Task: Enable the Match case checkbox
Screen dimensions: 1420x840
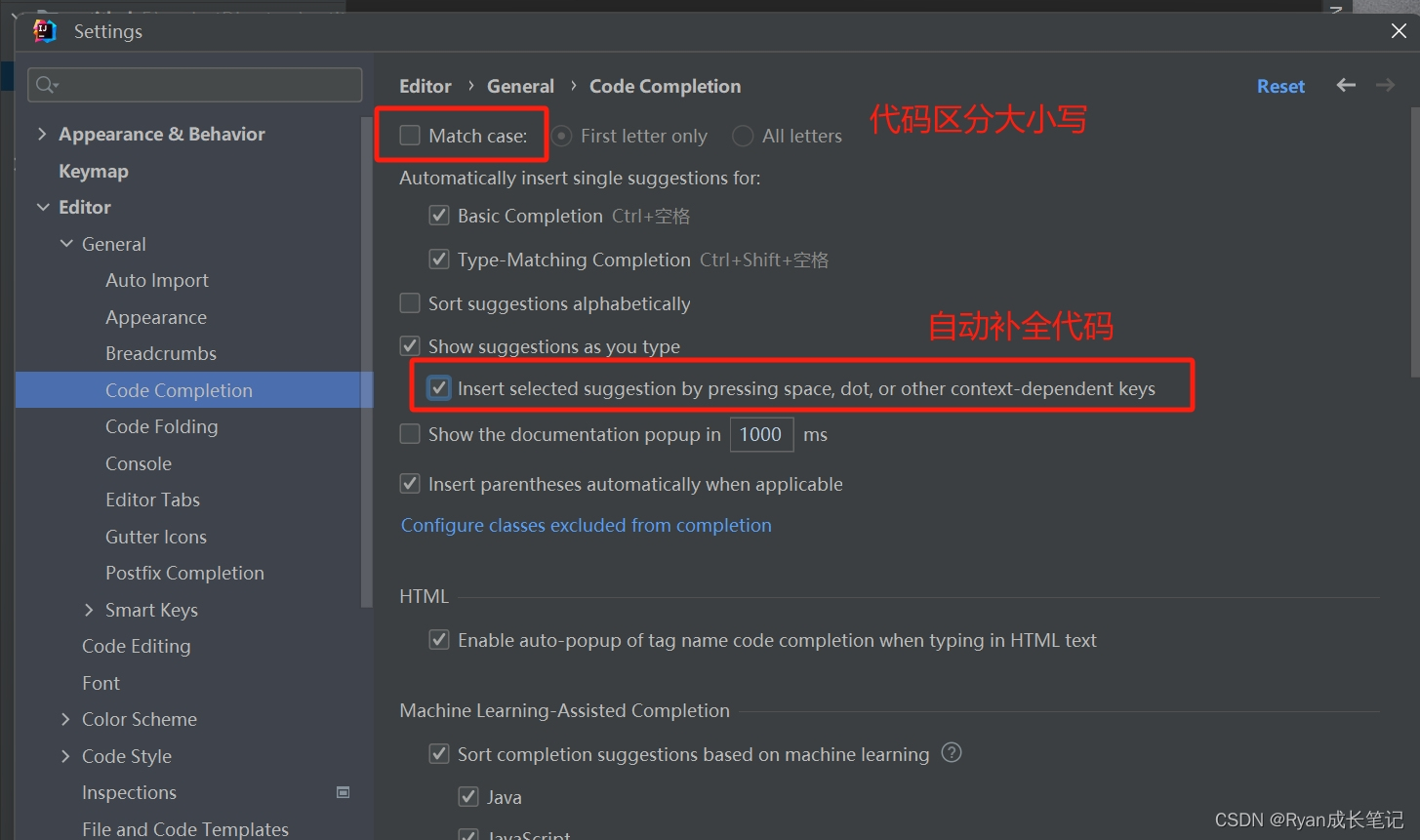Action: (410, 136)
